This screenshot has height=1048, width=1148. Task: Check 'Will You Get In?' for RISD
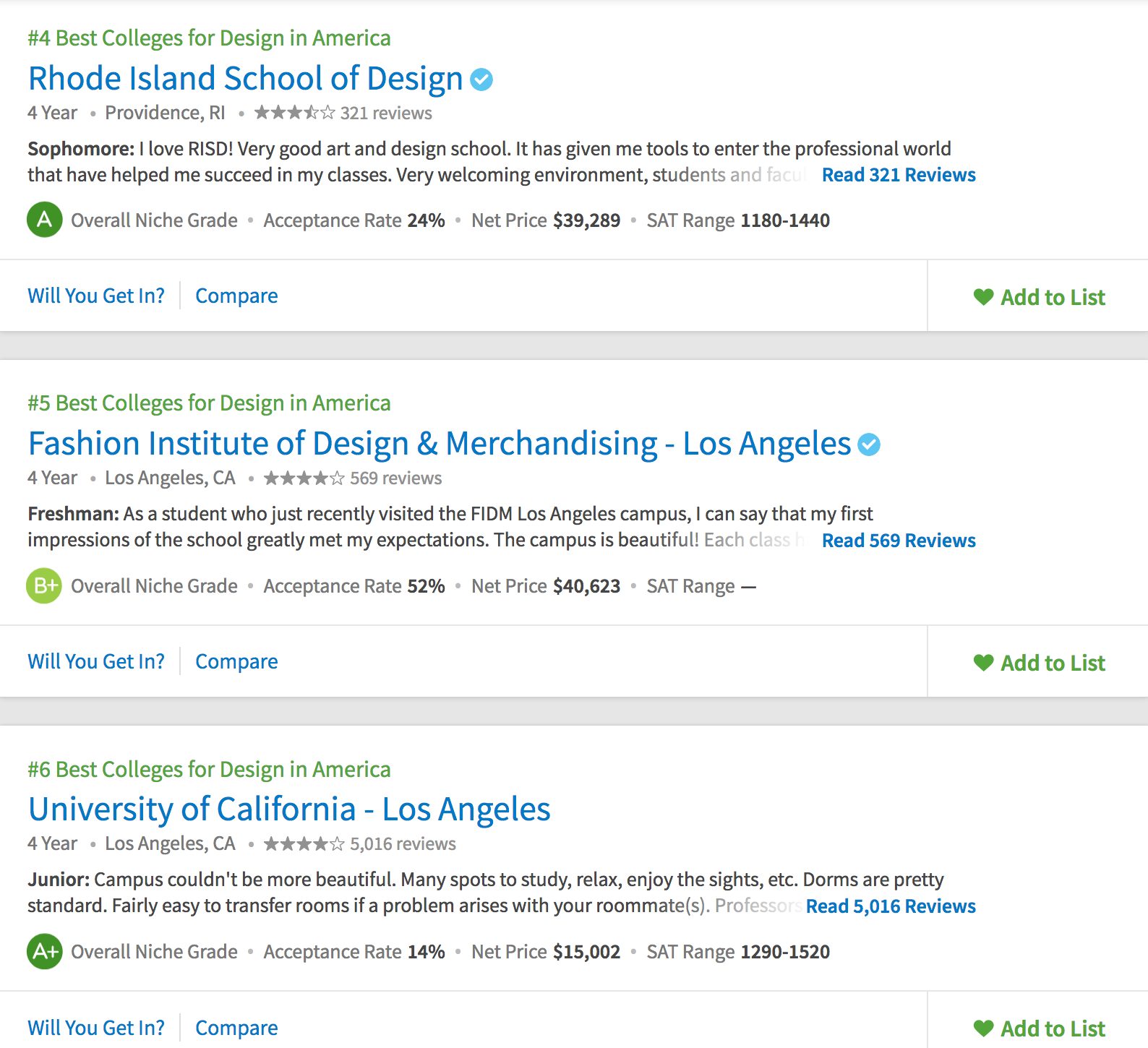coord(96,296)
